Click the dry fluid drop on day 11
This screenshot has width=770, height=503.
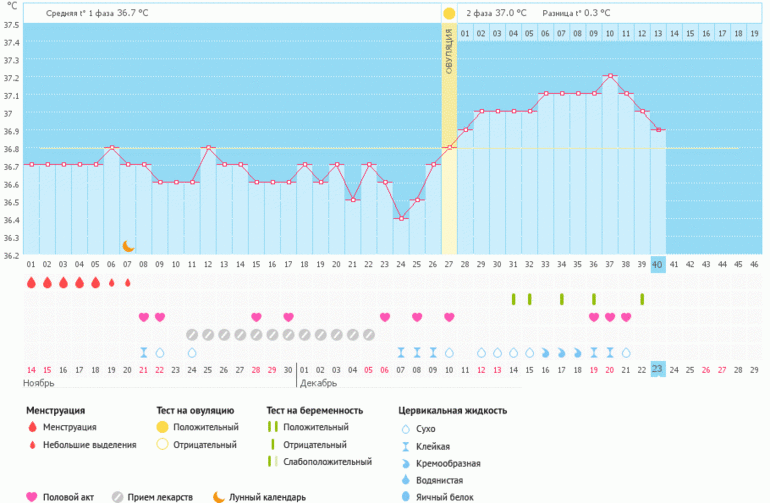[x=192, y=352]
